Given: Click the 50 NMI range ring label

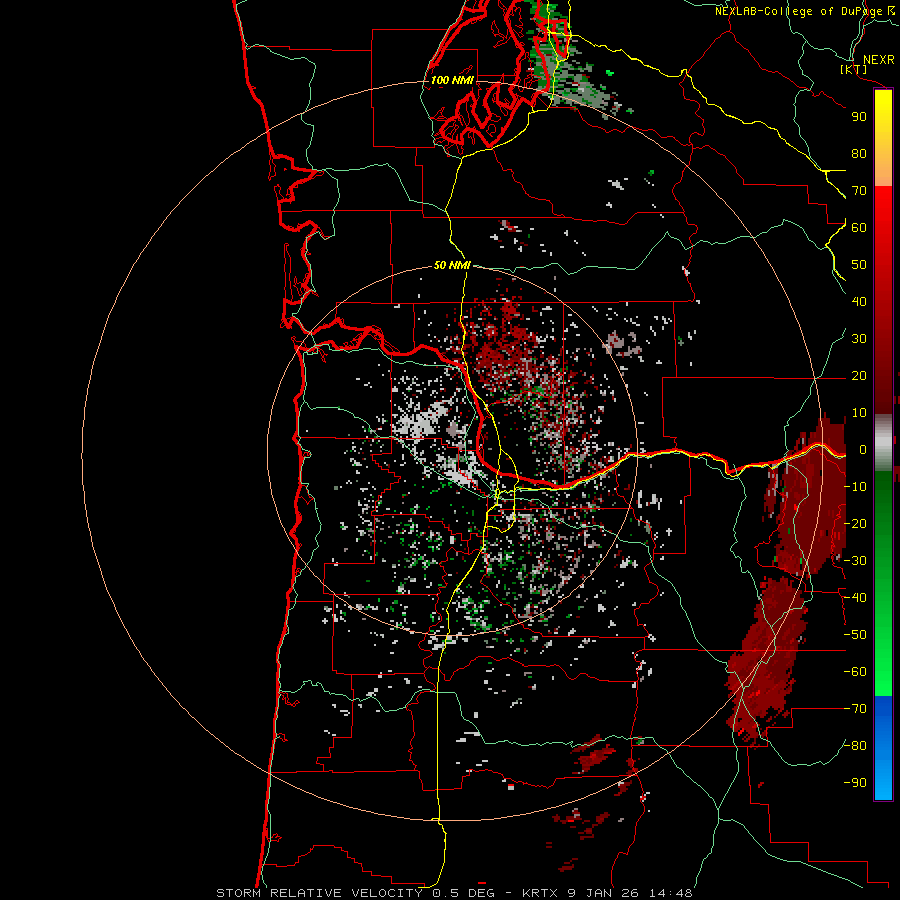Looking at the screenshot, I should [x=452, y=265].
